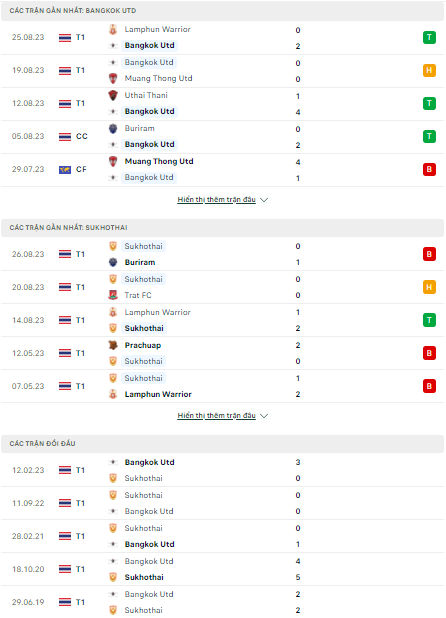The image size is (446, 618).
Task: Click the Buriram club crest in the 05.08.23 match
Action: (113, 128)
